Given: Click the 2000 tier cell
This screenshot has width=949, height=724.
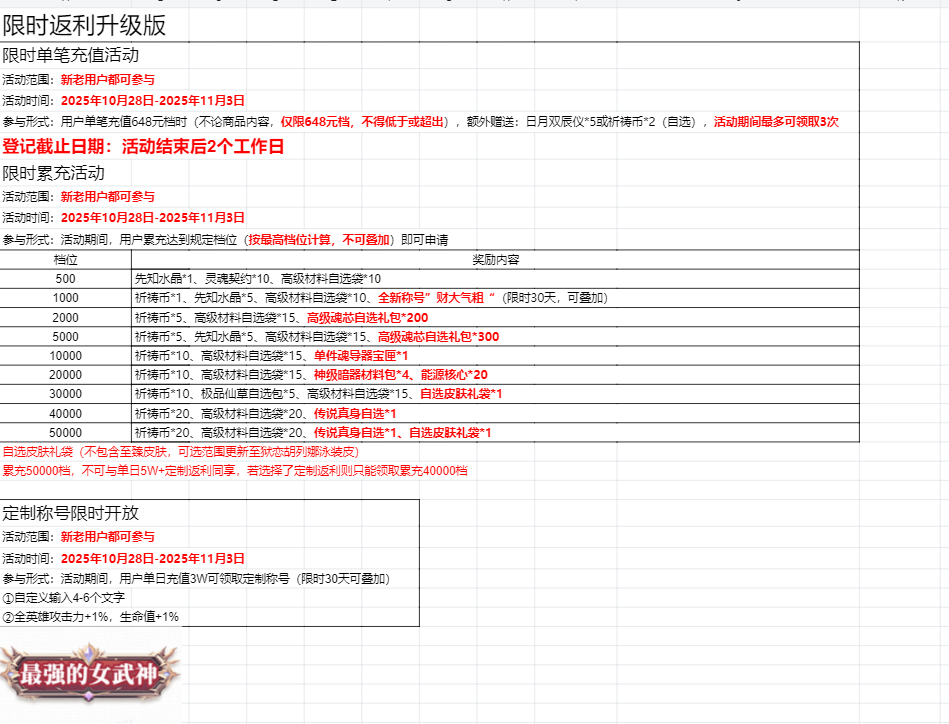Looking at the screenshot, I should [x=66, y=317].
